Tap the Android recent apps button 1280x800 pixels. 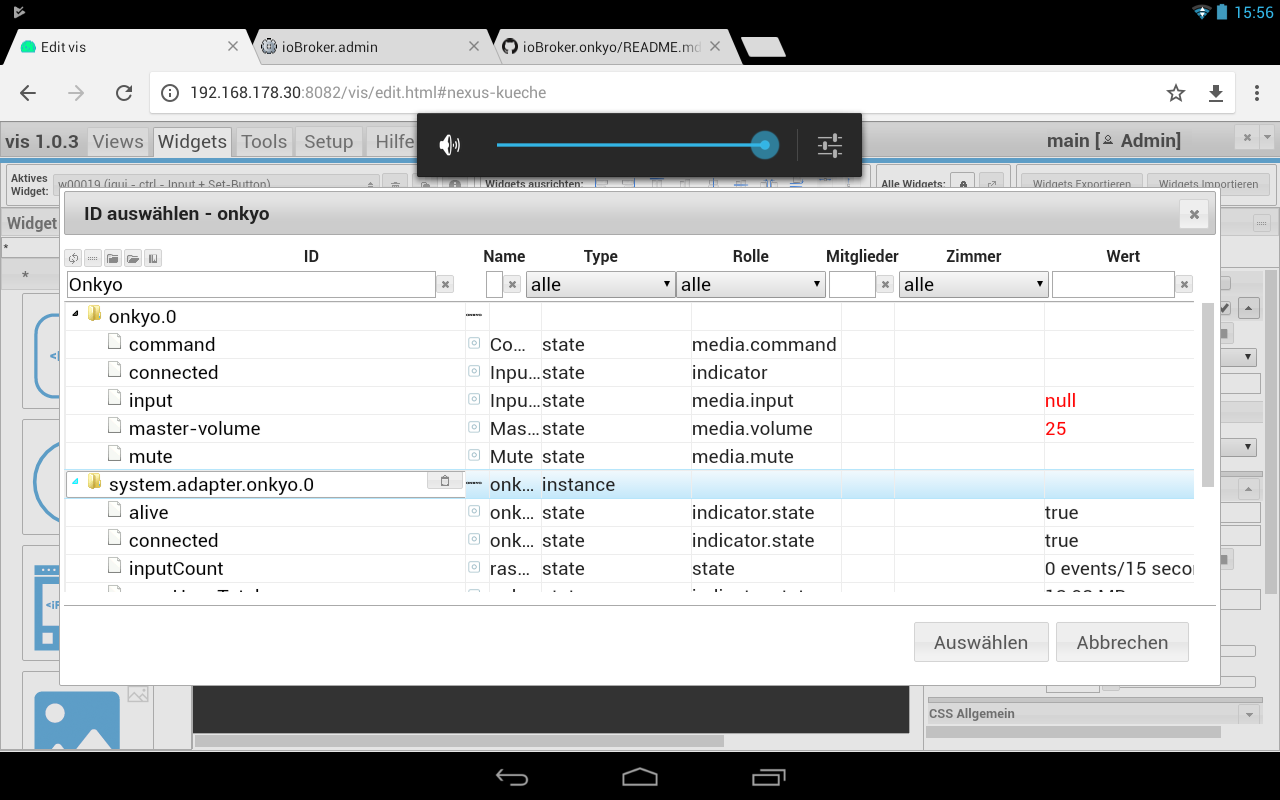pyautogui.click(x=768, y=777)
